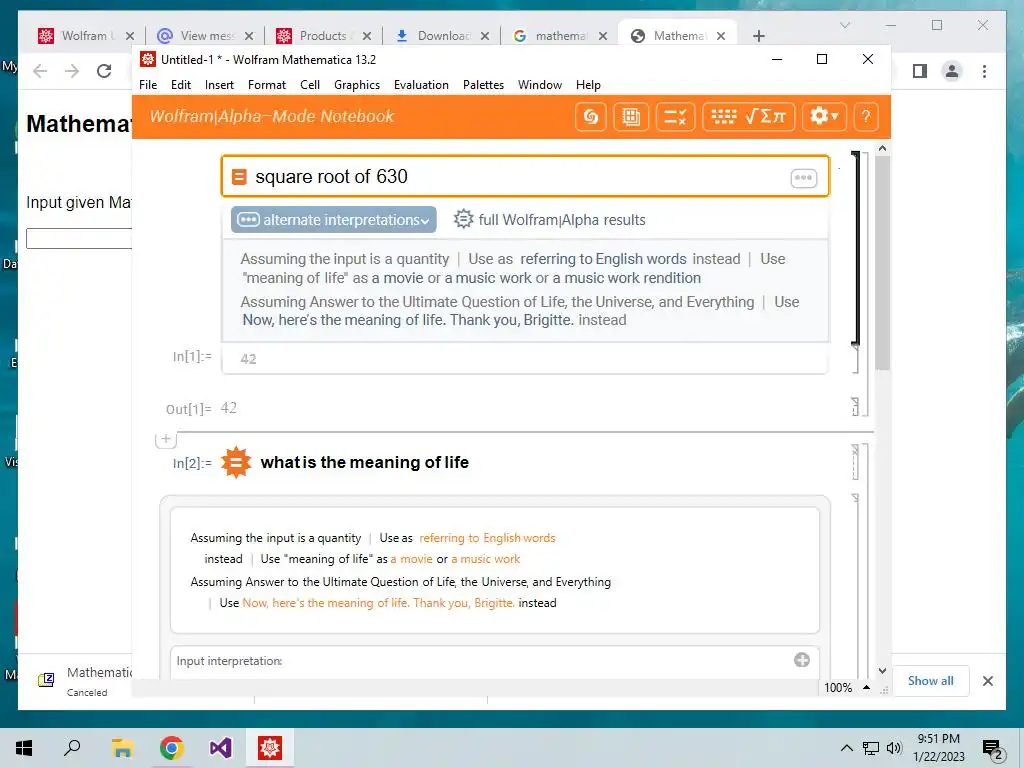Open the Format menu
Screen dimensions: 1024x768
[x=267, y=85]
